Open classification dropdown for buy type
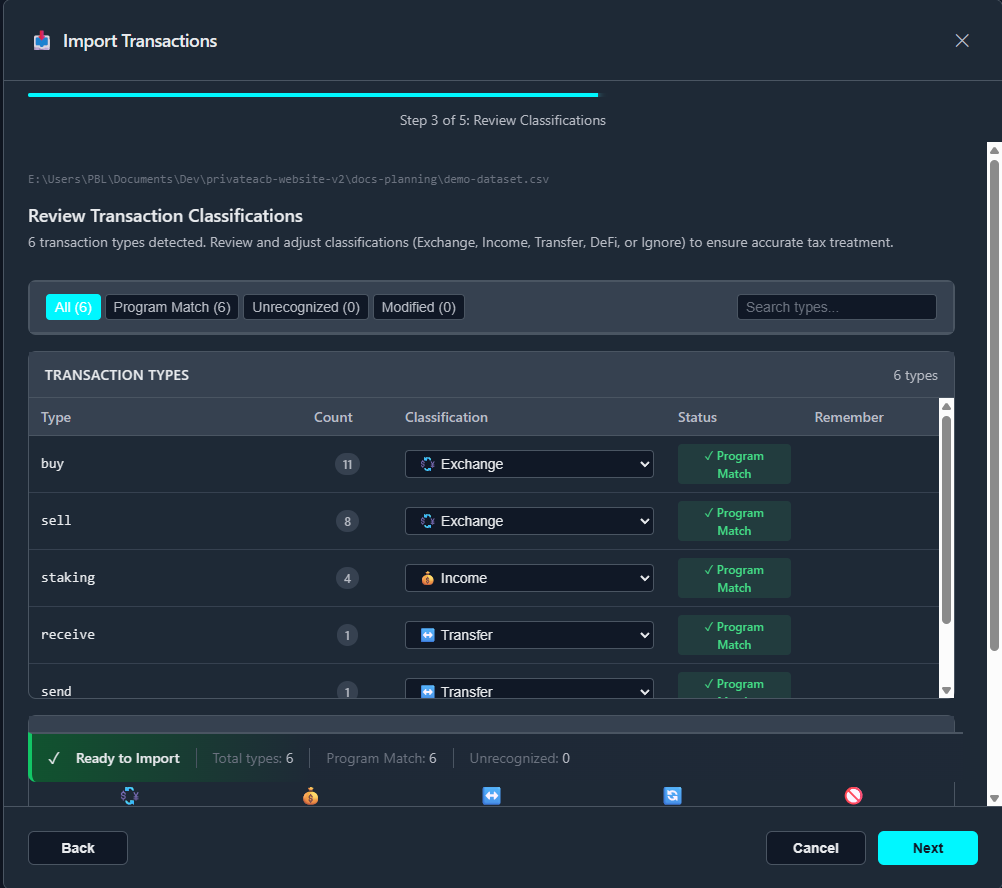 pyautogui.click(x=529, y=464)
